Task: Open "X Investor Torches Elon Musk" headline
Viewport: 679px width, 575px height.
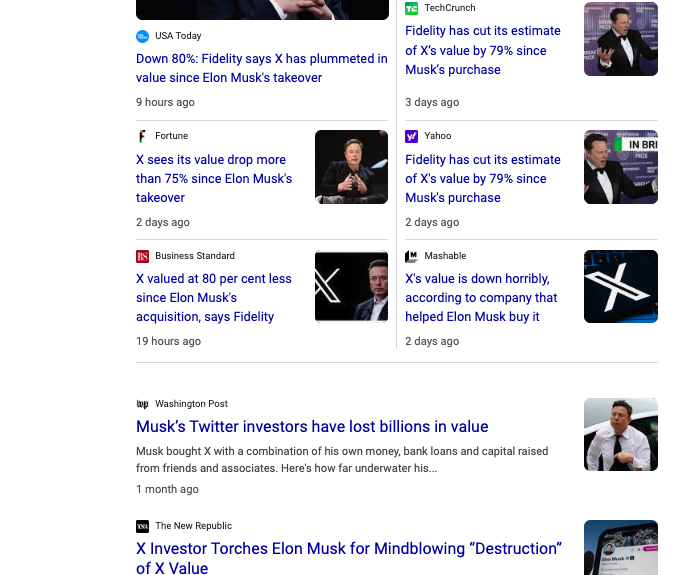Action: [348, 558]
